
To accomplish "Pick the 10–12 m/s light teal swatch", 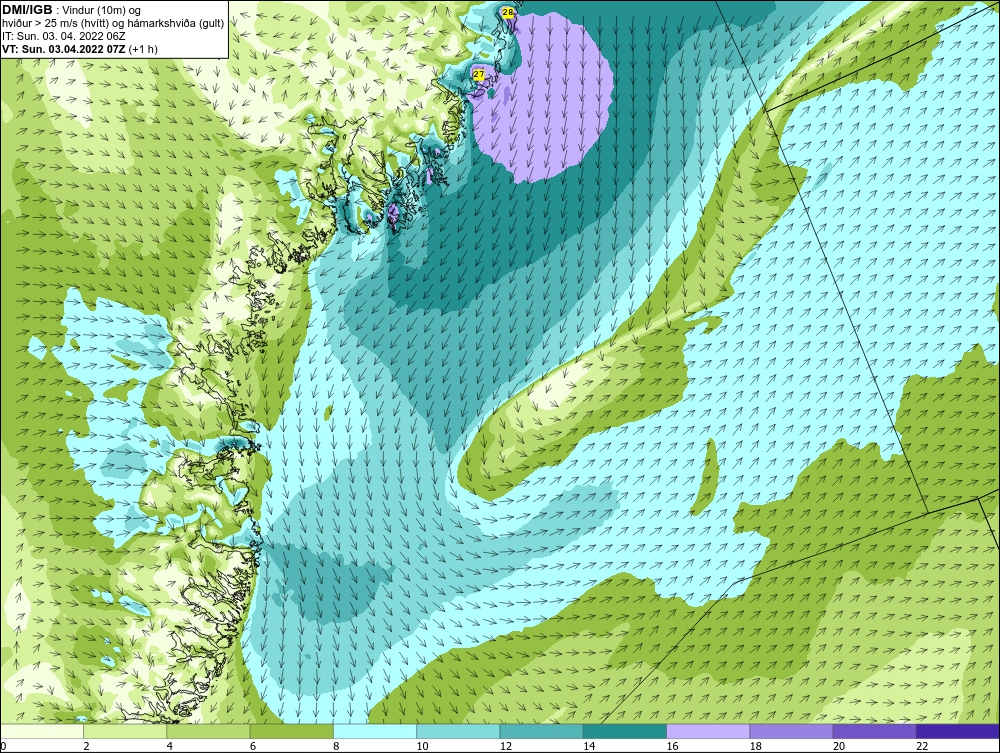I will 458,731.
